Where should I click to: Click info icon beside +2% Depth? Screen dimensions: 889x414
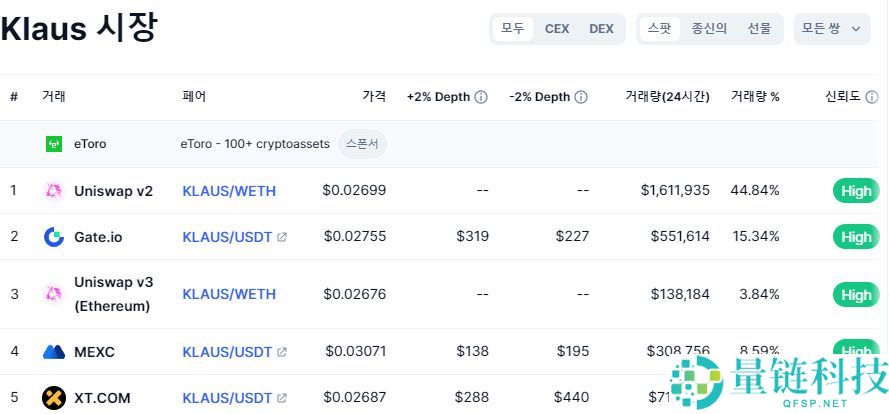481,97
